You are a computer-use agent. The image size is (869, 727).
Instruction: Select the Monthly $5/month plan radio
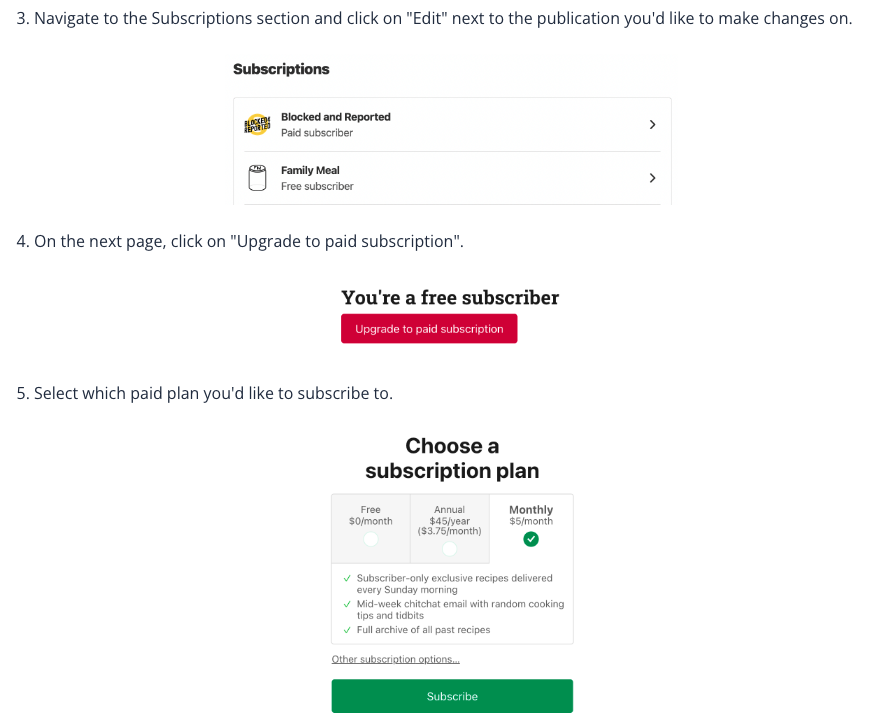pyautogui.click(x=531, y=539)
